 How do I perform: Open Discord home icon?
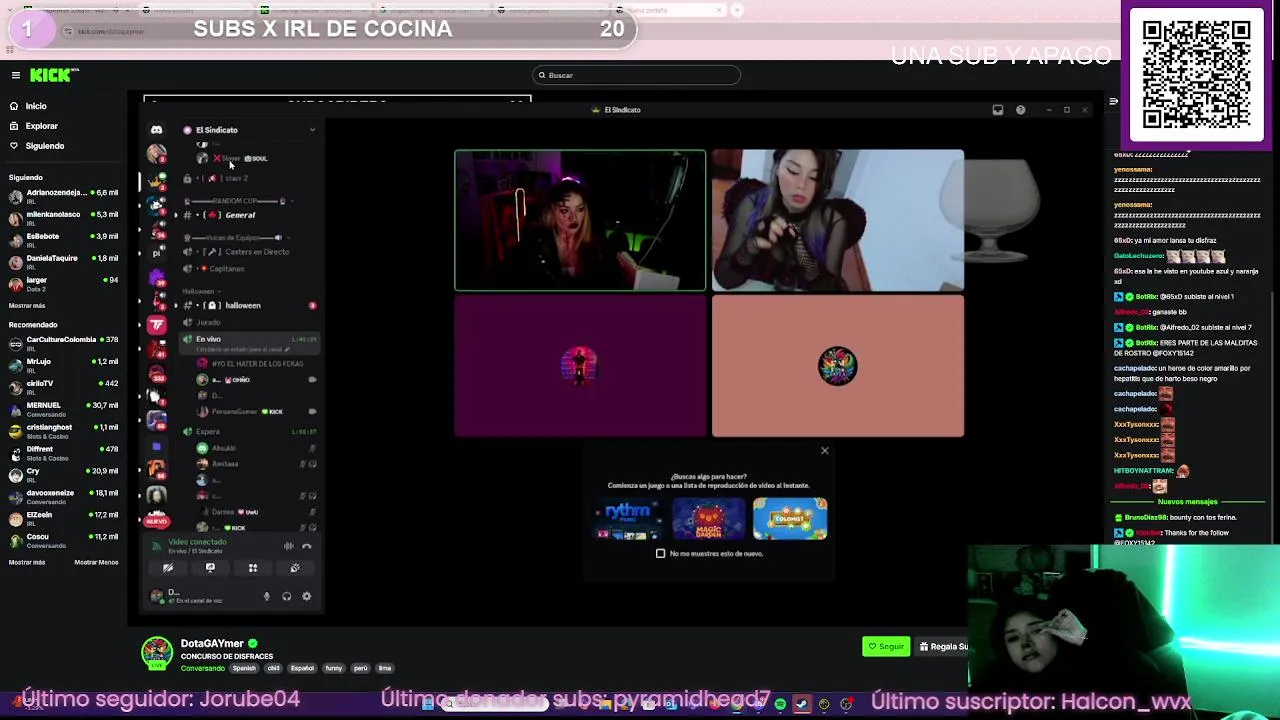coord(156,130)
